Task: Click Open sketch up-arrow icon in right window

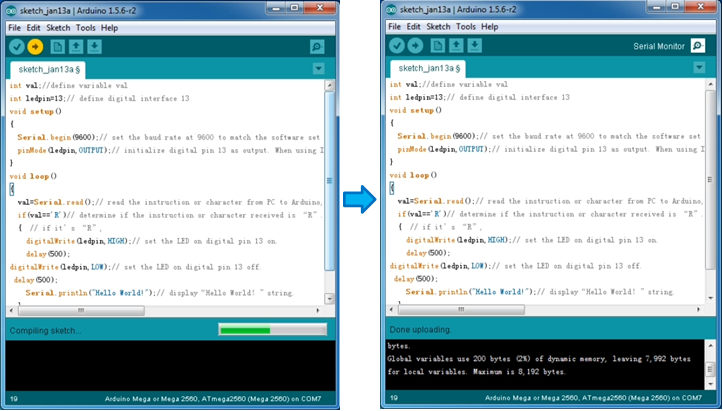Action: pos(456,45)
